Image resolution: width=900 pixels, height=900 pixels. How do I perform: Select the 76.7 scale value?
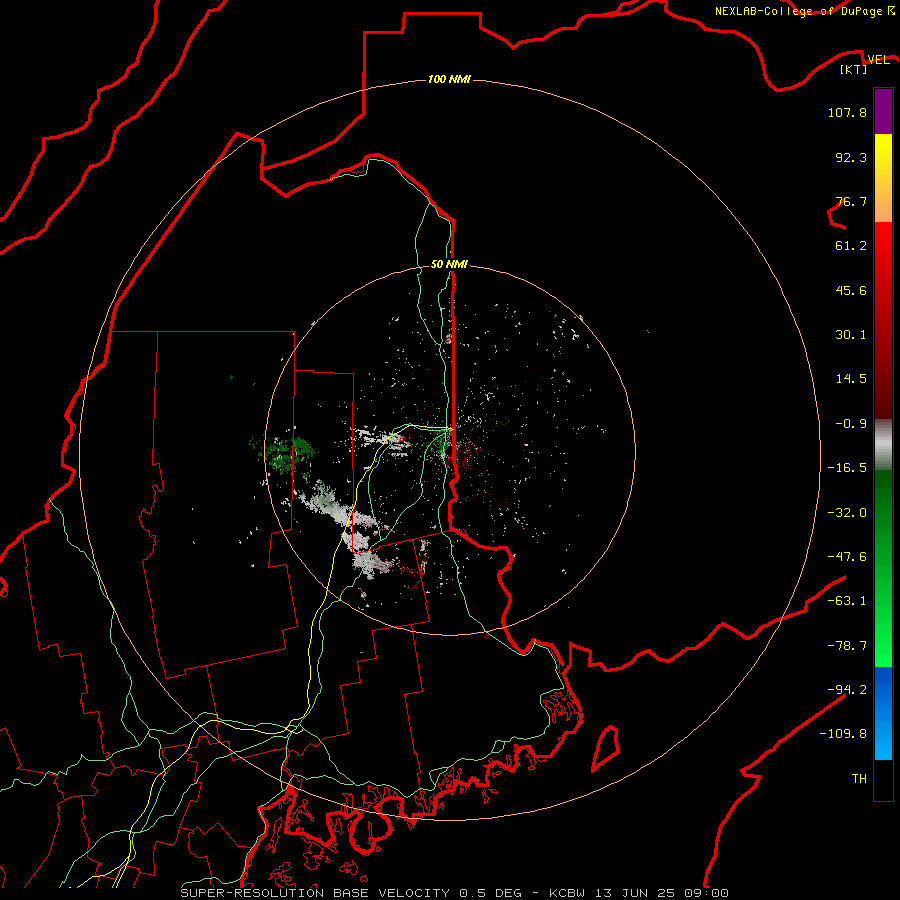pyautogui.click(x=851, y=201)
